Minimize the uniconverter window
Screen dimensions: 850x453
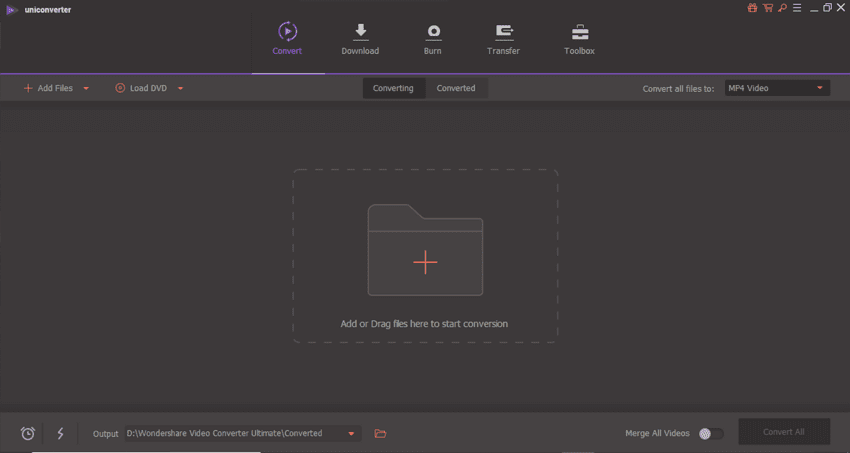click(814, 8)
